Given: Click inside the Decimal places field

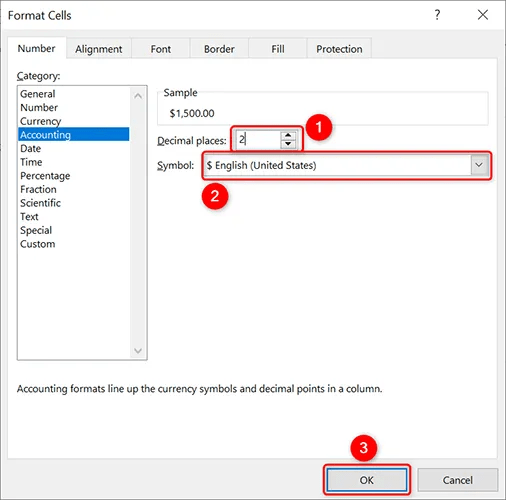Looking at the screenshot, I should [x=258, y=139].
